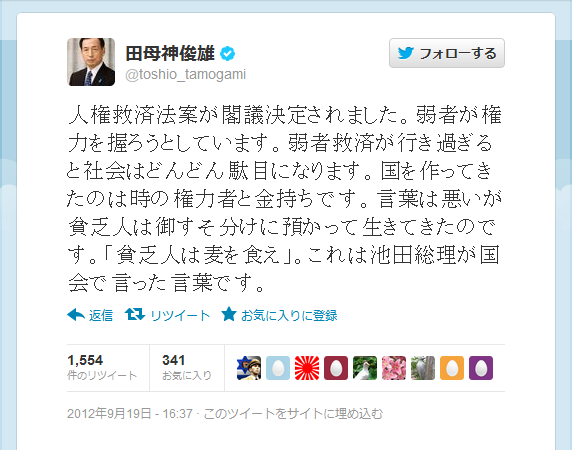Click the このツイートをサイトに埋め込む embed link

(x=293, y=414)
